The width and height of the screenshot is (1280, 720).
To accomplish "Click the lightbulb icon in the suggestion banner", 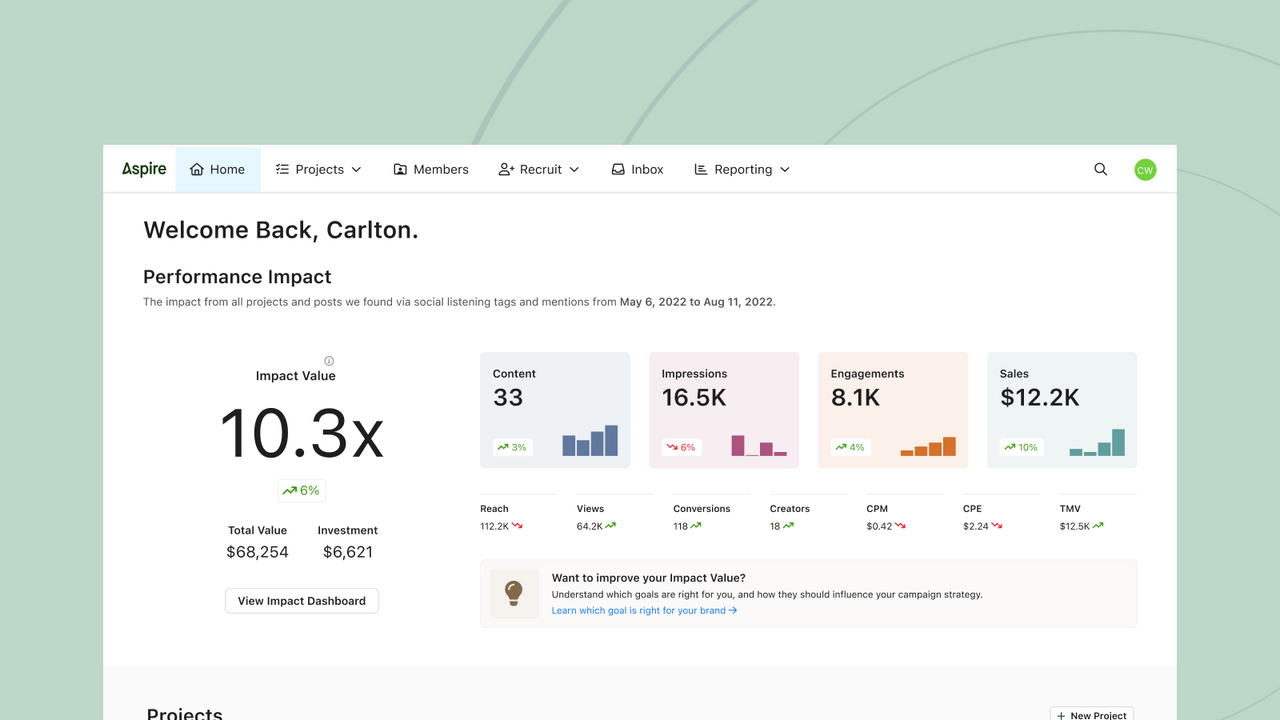I will [x=514, y=593].
